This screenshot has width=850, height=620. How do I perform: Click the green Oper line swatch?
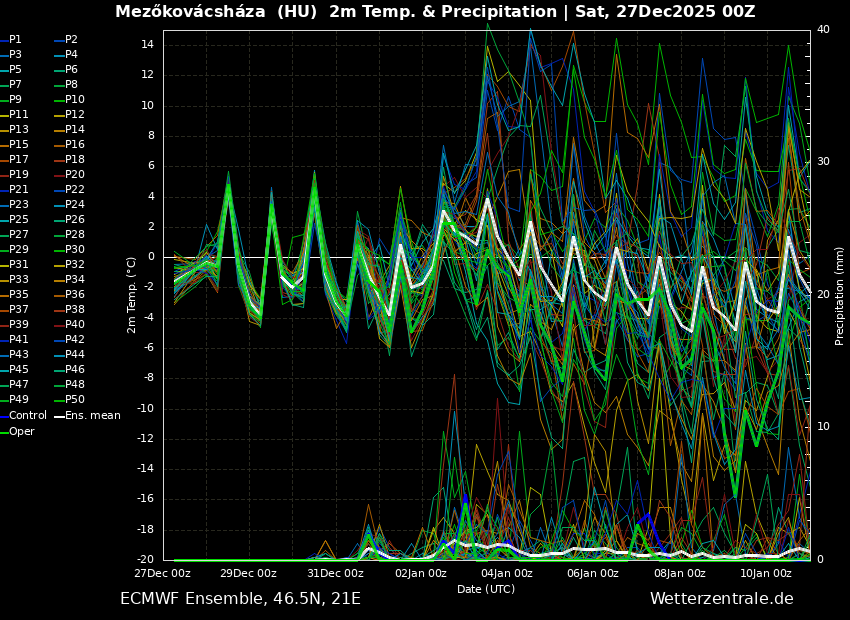click(x=4, y=432)
